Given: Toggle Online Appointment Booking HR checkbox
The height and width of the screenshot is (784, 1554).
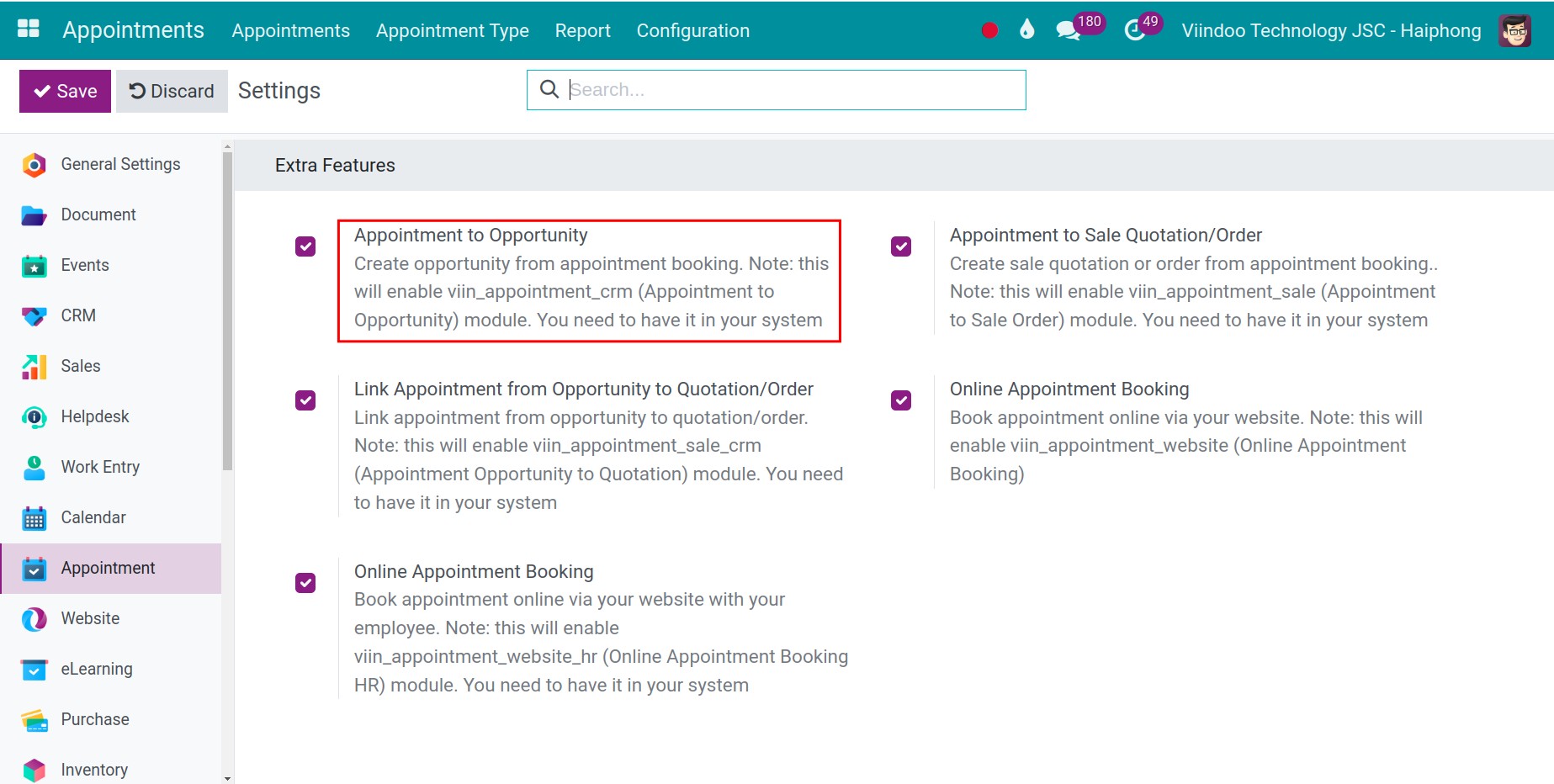Looking at the screenshot, I should click(x=305, y=583).
